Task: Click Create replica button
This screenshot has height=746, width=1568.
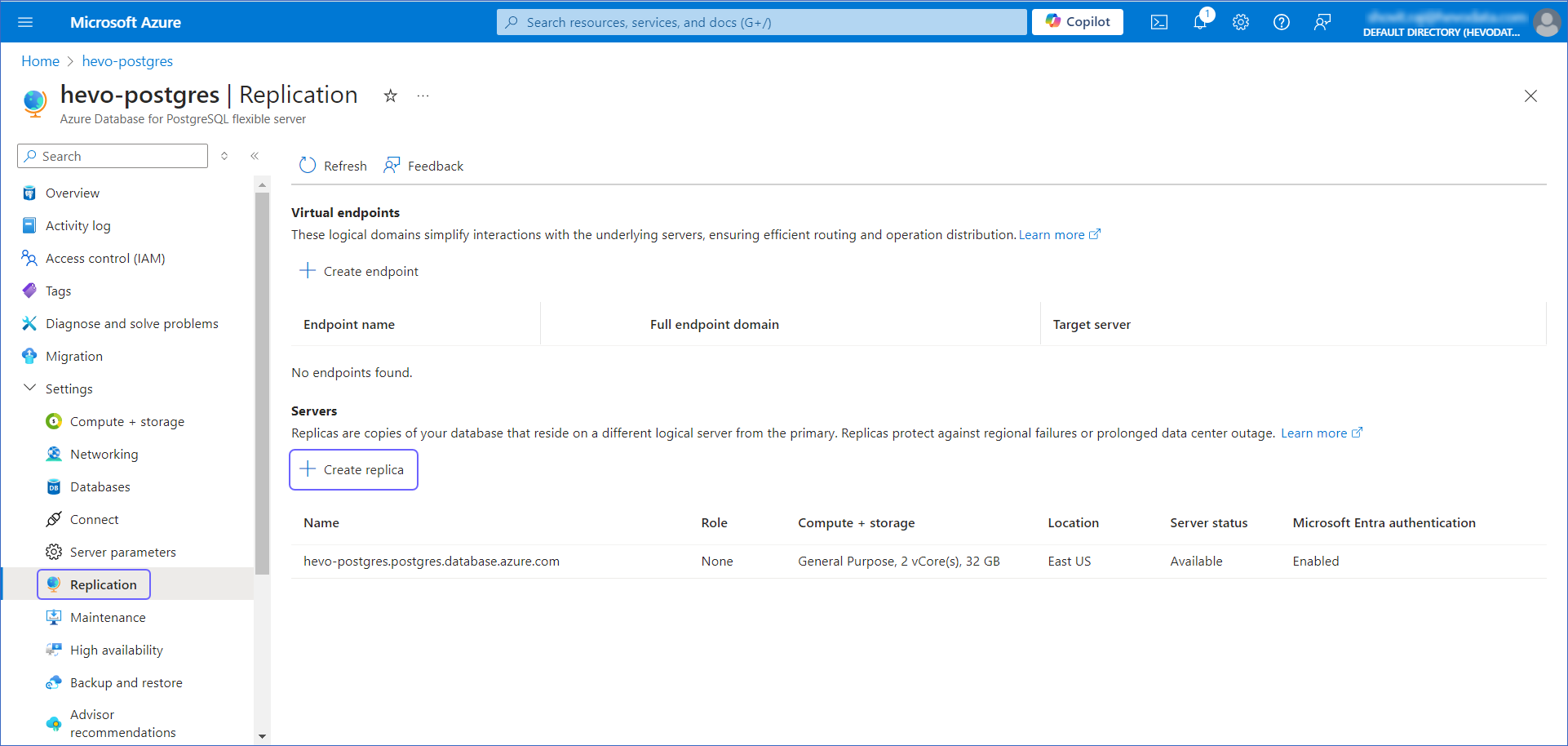Action: pos(353,469)
